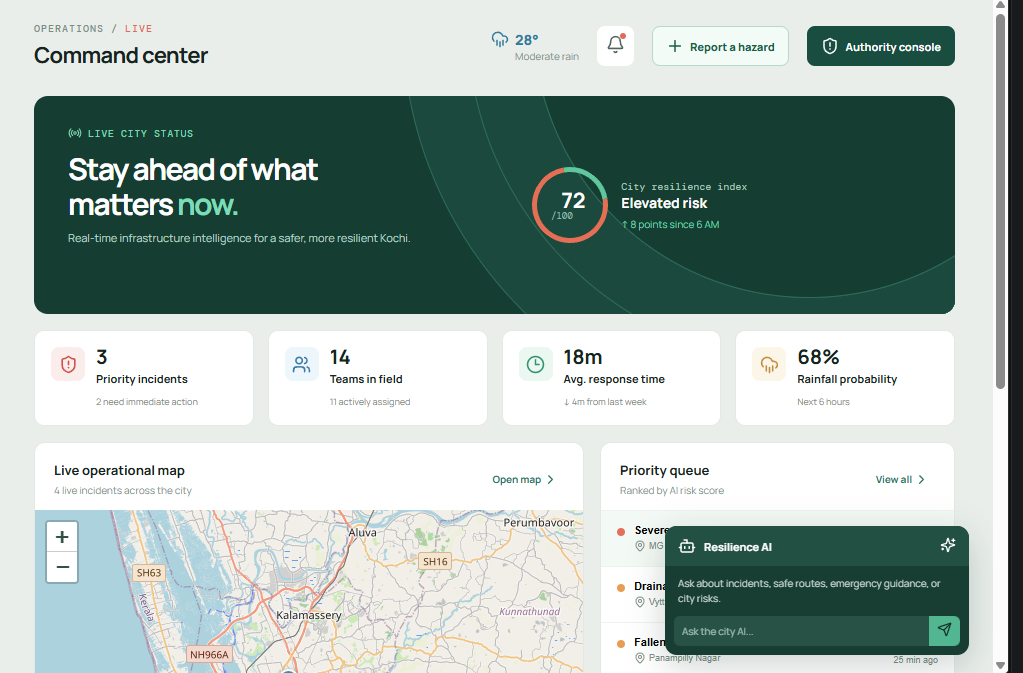This screenshot has height=673, width=1023.
Task: Click the Resilience AI robot icon
Action: click(687, 546)
